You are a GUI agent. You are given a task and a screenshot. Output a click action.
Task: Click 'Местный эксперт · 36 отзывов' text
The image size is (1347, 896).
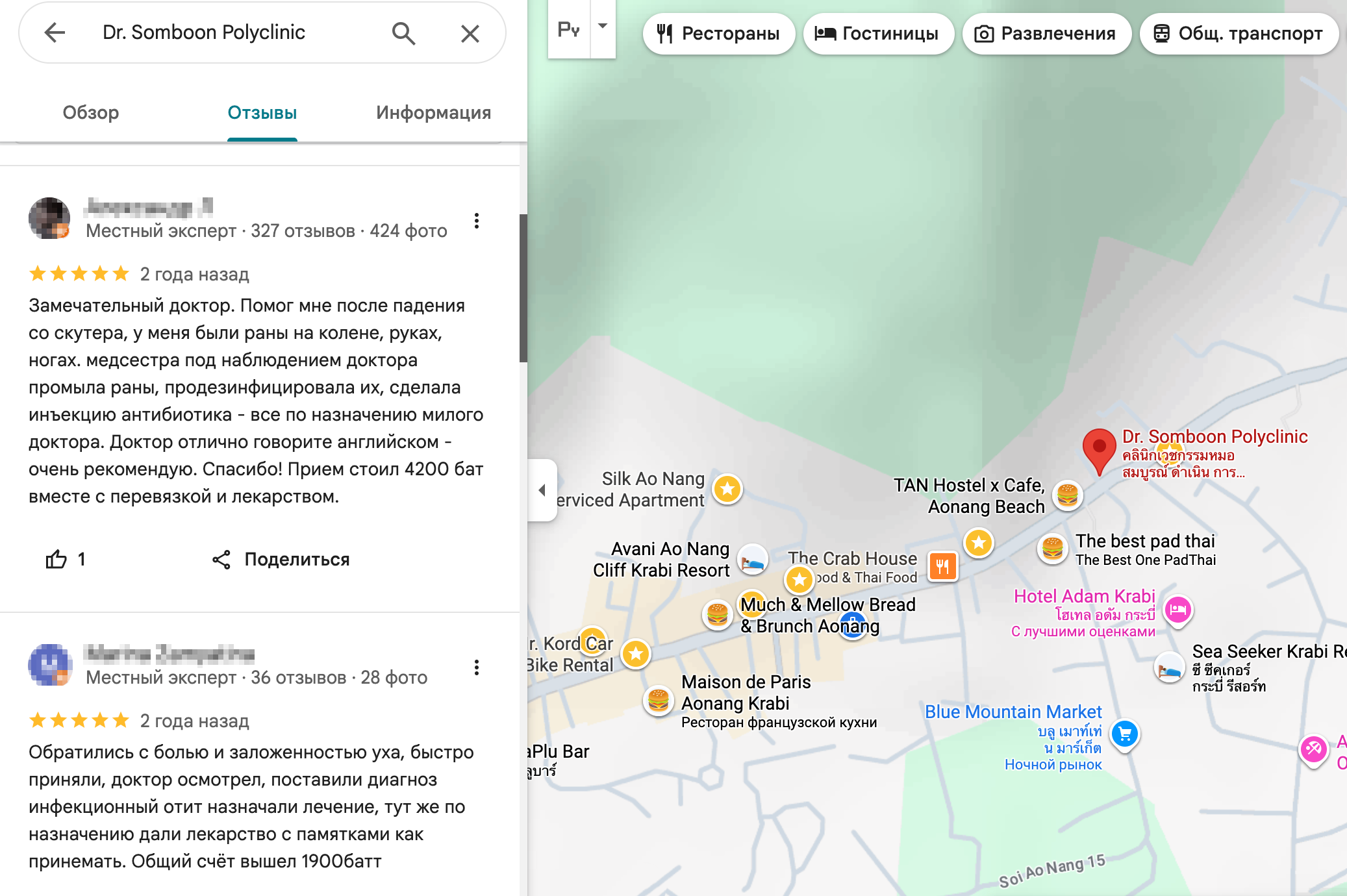point(216,677)
